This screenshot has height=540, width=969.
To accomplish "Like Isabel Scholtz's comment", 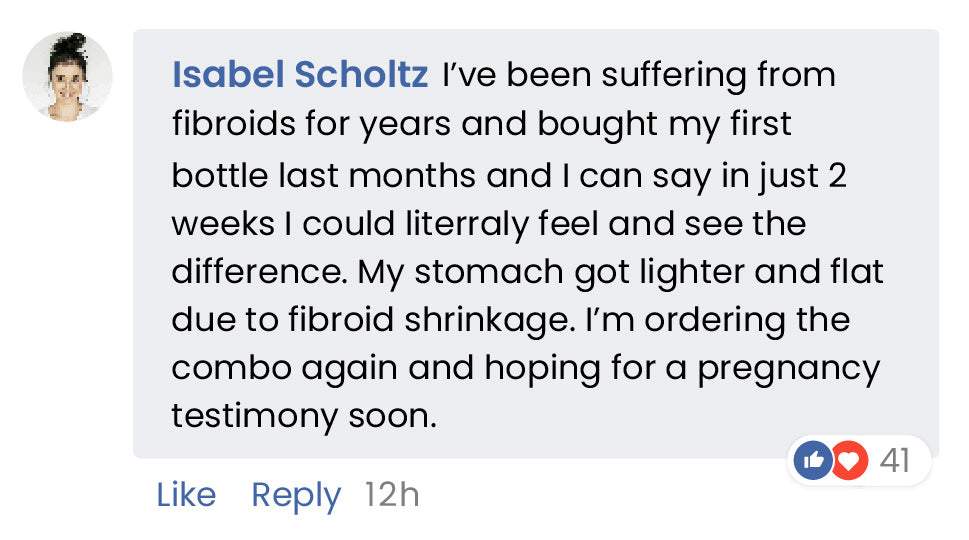I will coord(186,495).
